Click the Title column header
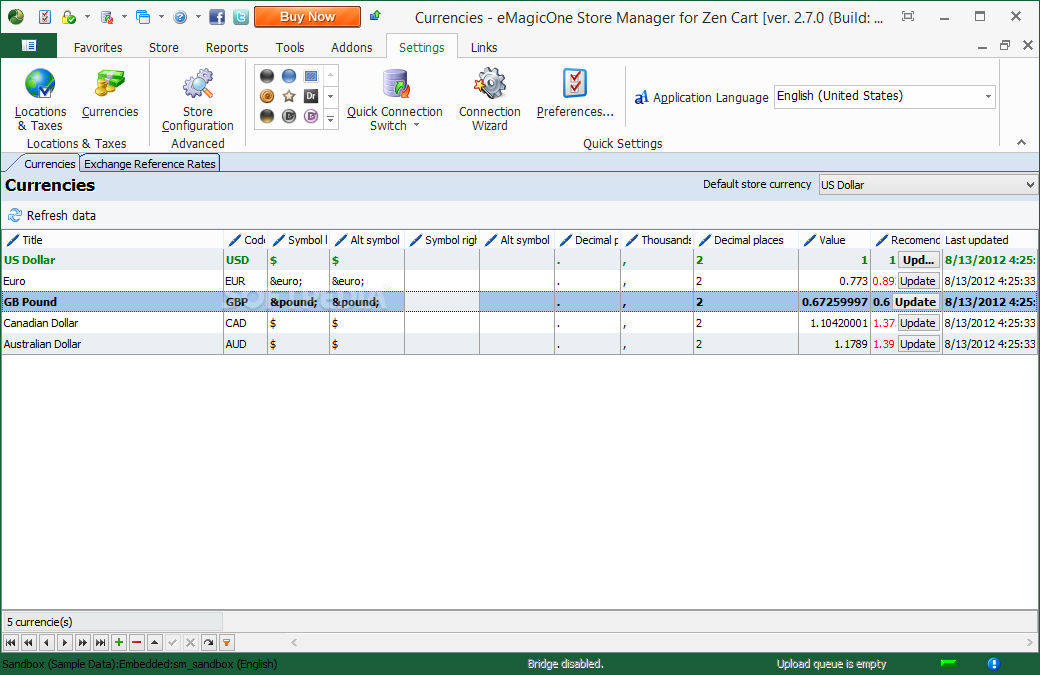The height and width of the screenshot is (675, 1040). (113, 240)
